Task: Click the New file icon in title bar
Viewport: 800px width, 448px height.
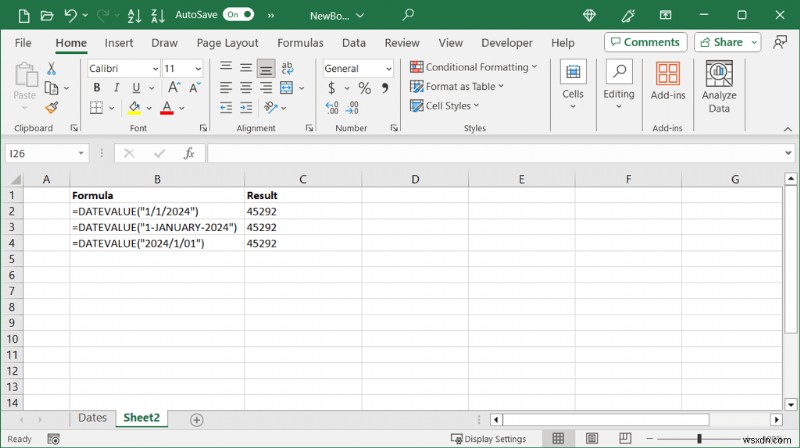Action: coord(23,15)
